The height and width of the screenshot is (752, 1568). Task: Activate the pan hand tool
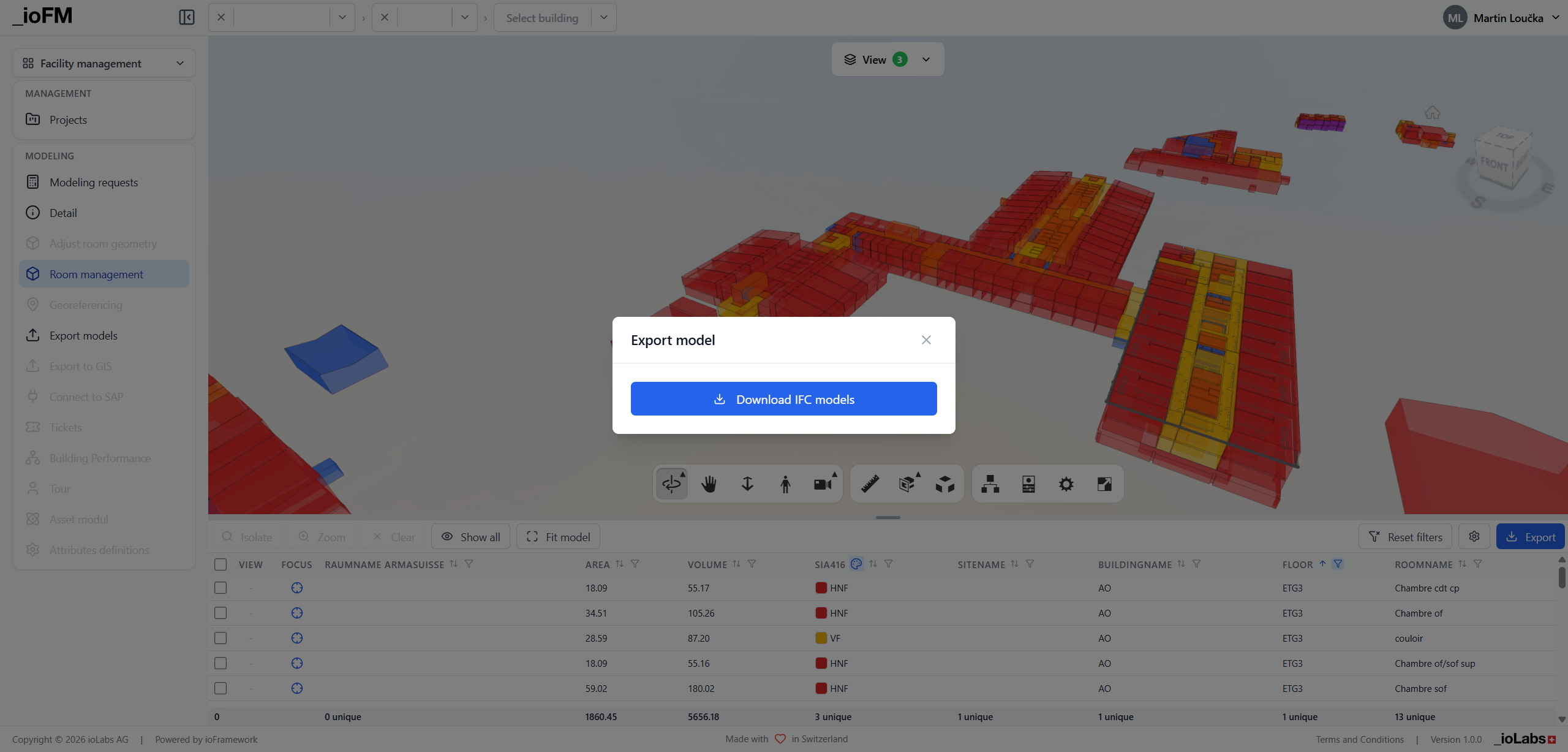[709, 484]
